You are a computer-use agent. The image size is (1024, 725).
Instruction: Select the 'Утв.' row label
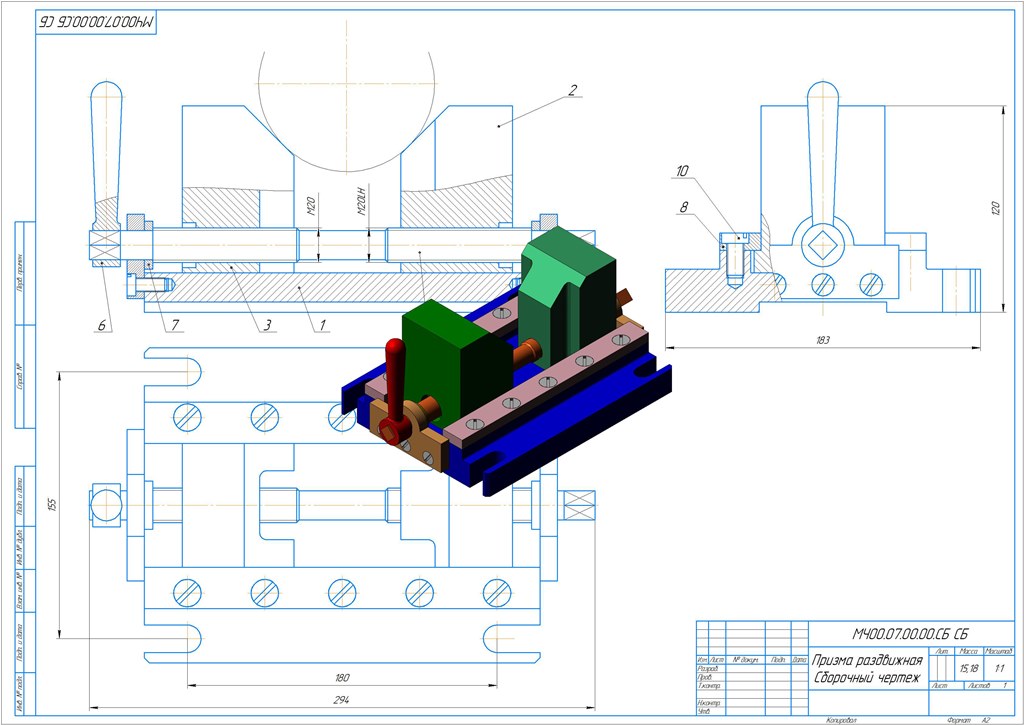(x=704, y=711)
